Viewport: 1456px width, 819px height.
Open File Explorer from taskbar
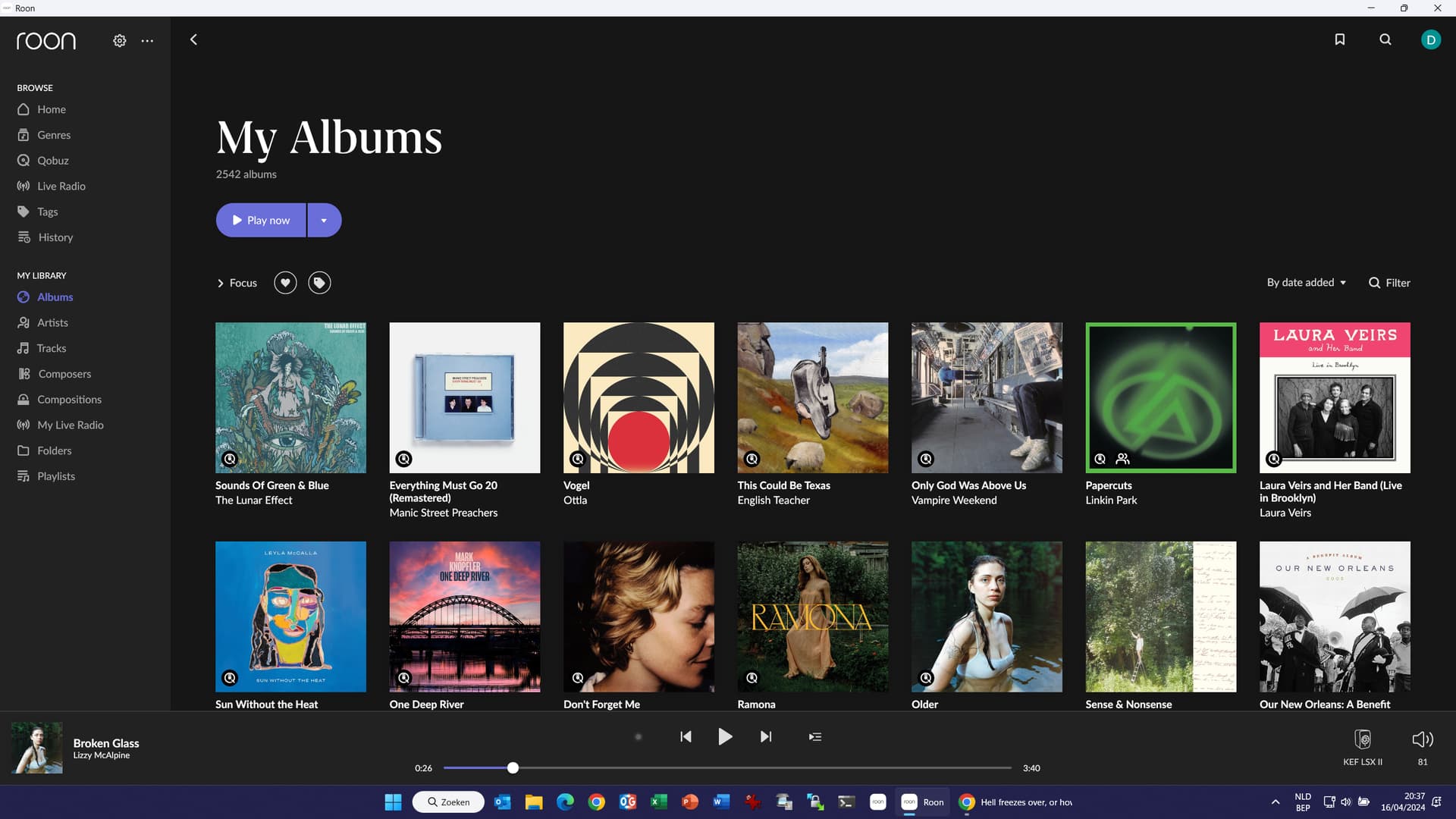click(x=534, y=802)
